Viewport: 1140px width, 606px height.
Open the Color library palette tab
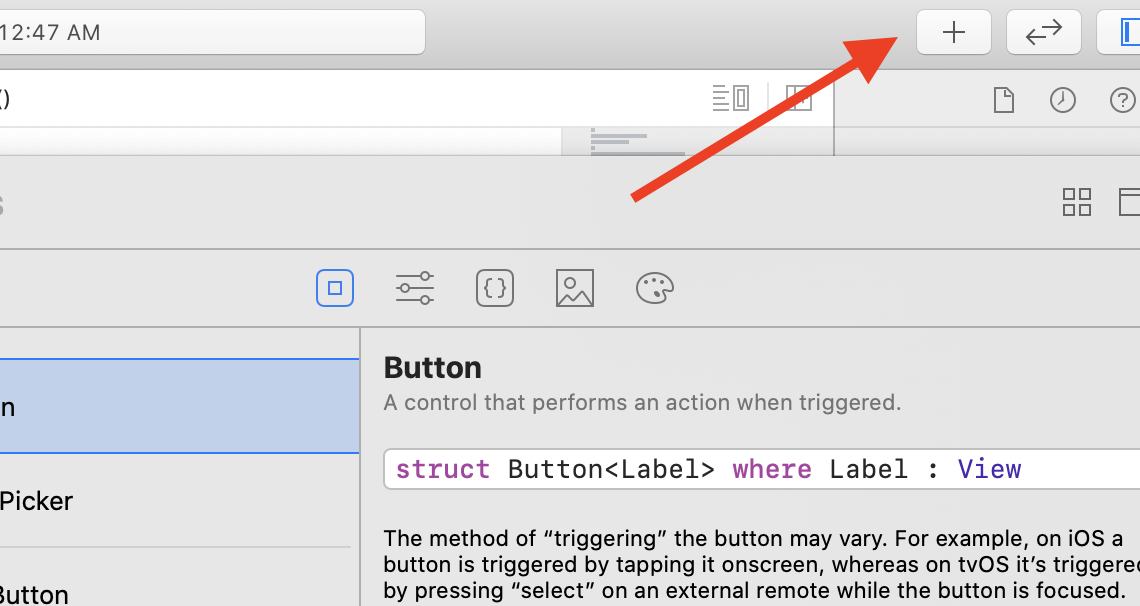(x=655, y=288)
